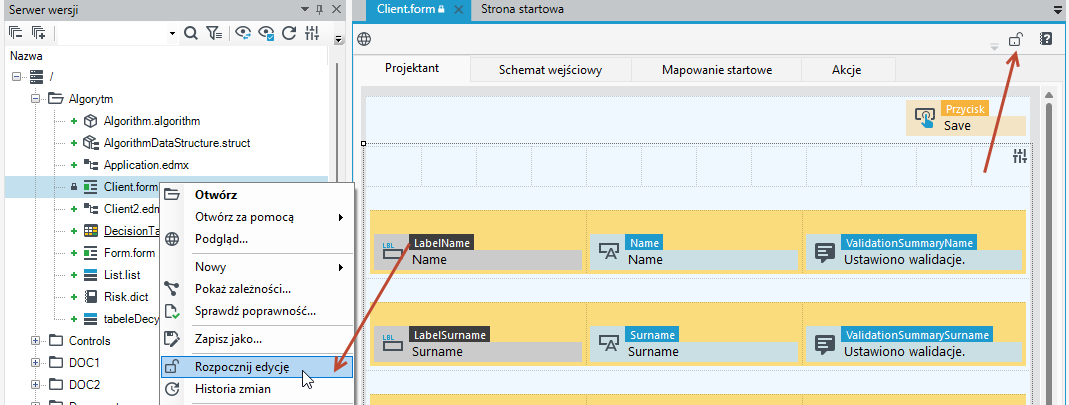
Task: Open the toolbar overflow options arrow
Action: pos(337,38)
